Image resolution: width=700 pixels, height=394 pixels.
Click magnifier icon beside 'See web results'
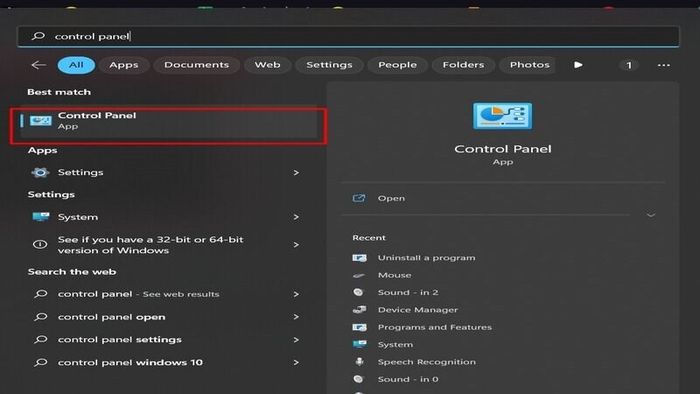[x=41, y=294]
